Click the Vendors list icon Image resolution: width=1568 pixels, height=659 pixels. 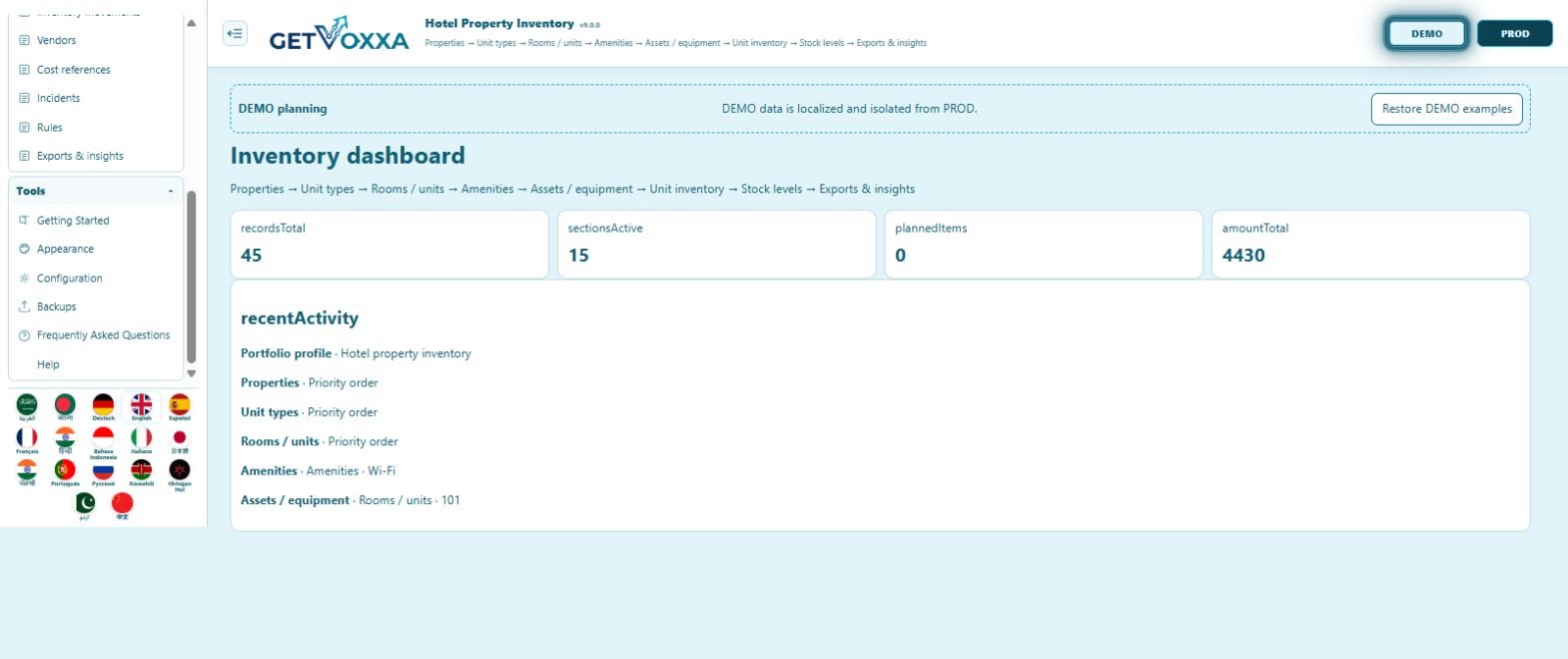(x=24, y=40)
